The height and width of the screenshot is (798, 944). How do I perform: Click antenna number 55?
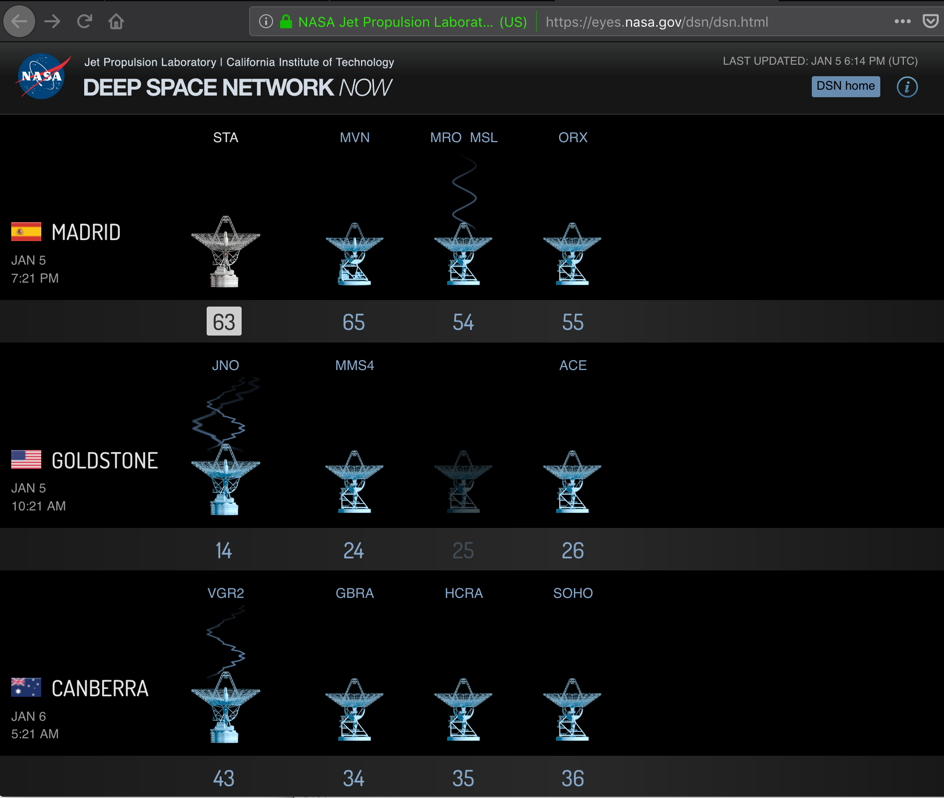pos(573,322)
